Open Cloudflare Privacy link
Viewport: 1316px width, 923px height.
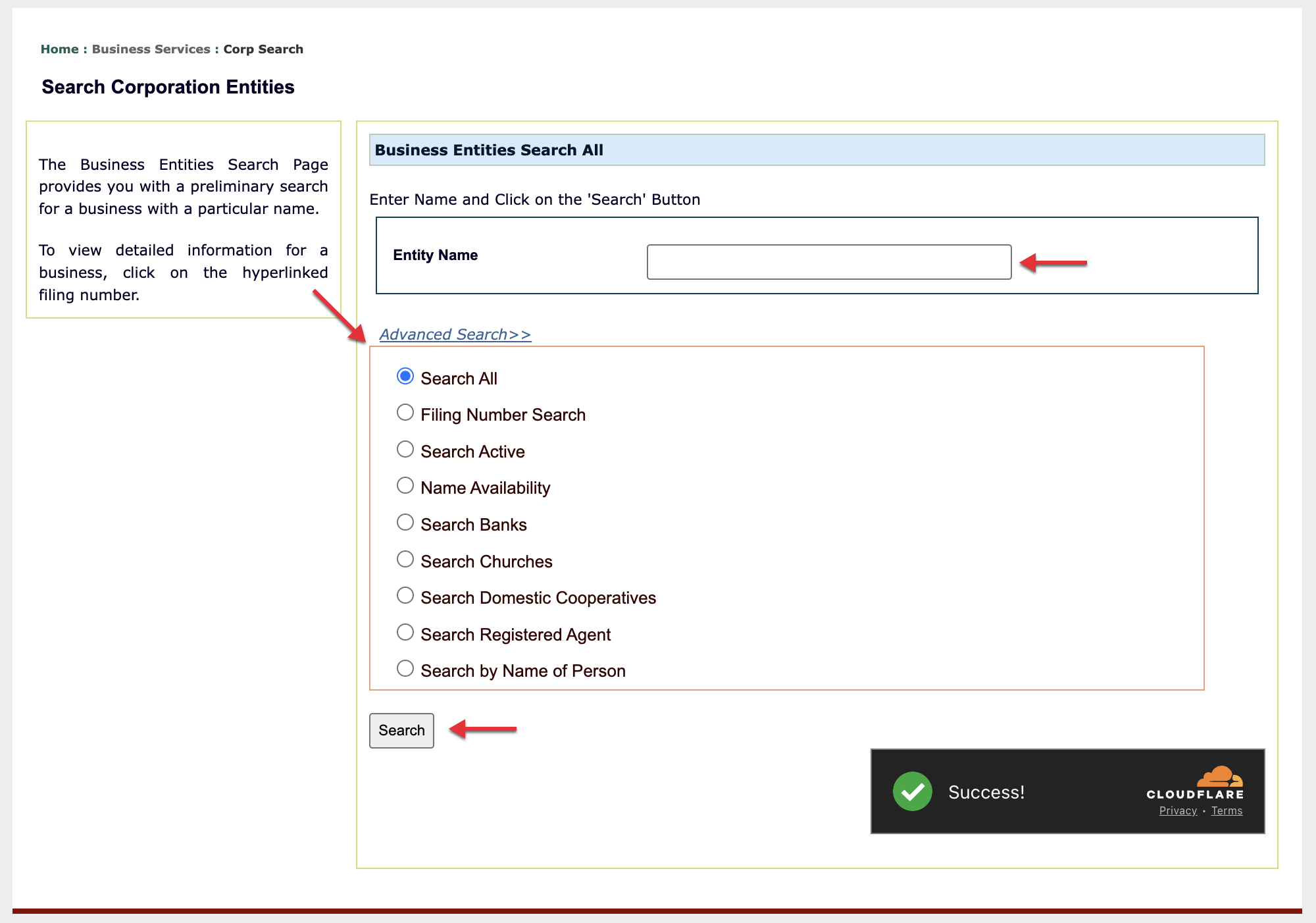click(x=1177, y=811)
